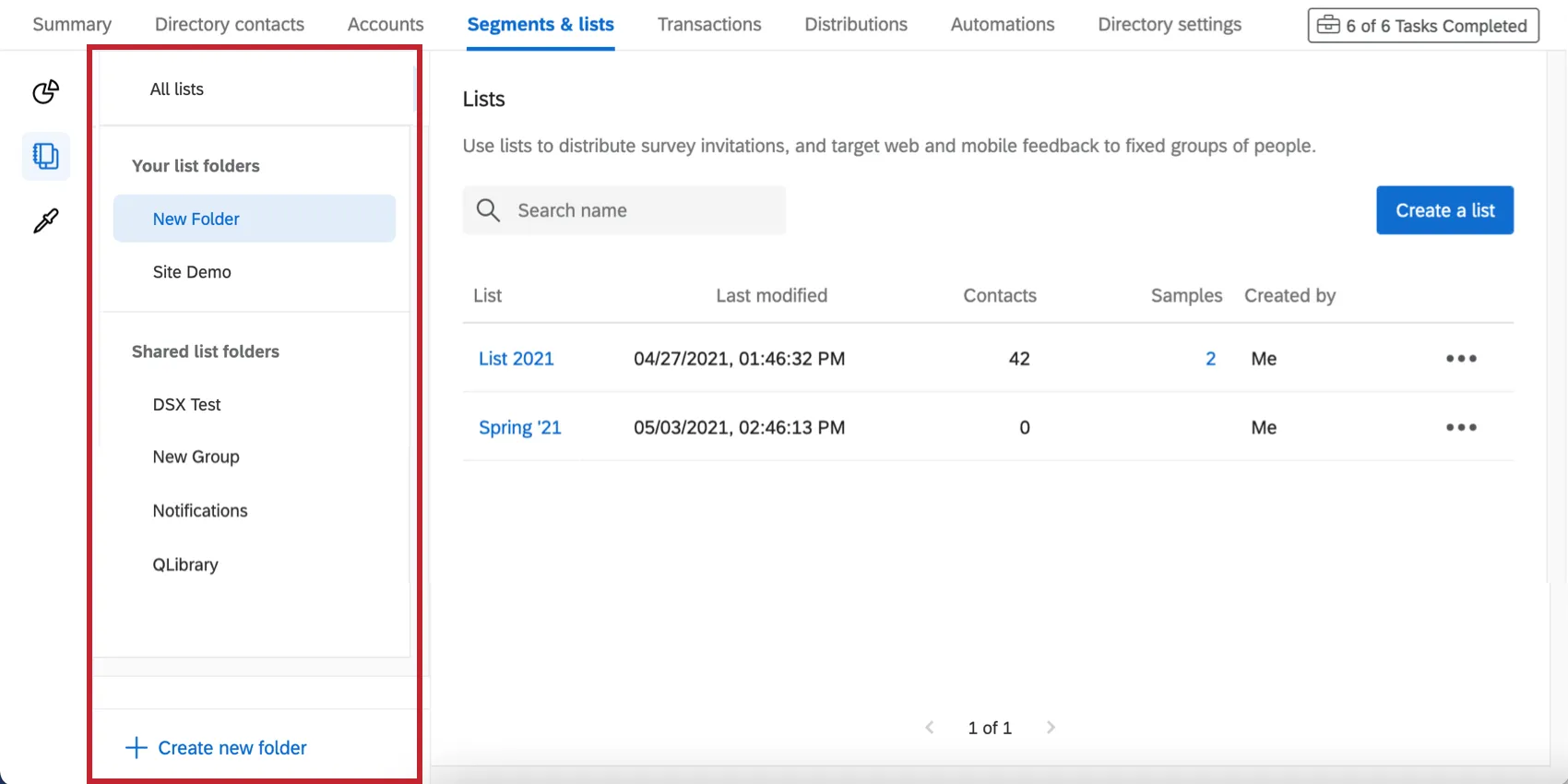Click the 2 samples link for List 2021

[x=1210, y=359]
